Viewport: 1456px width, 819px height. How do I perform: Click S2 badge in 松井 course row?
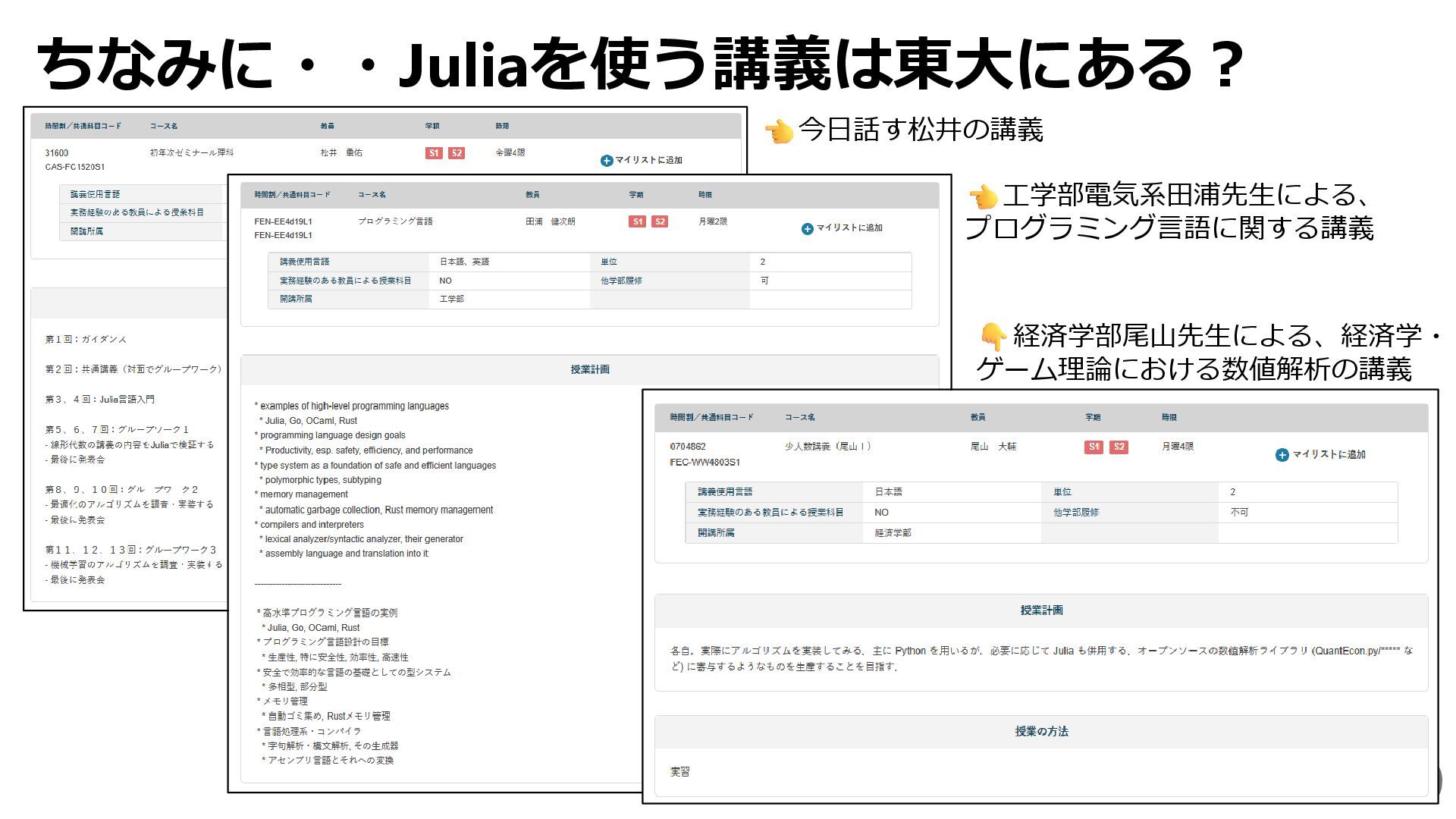pyautogui.click(x=457, y=153)
